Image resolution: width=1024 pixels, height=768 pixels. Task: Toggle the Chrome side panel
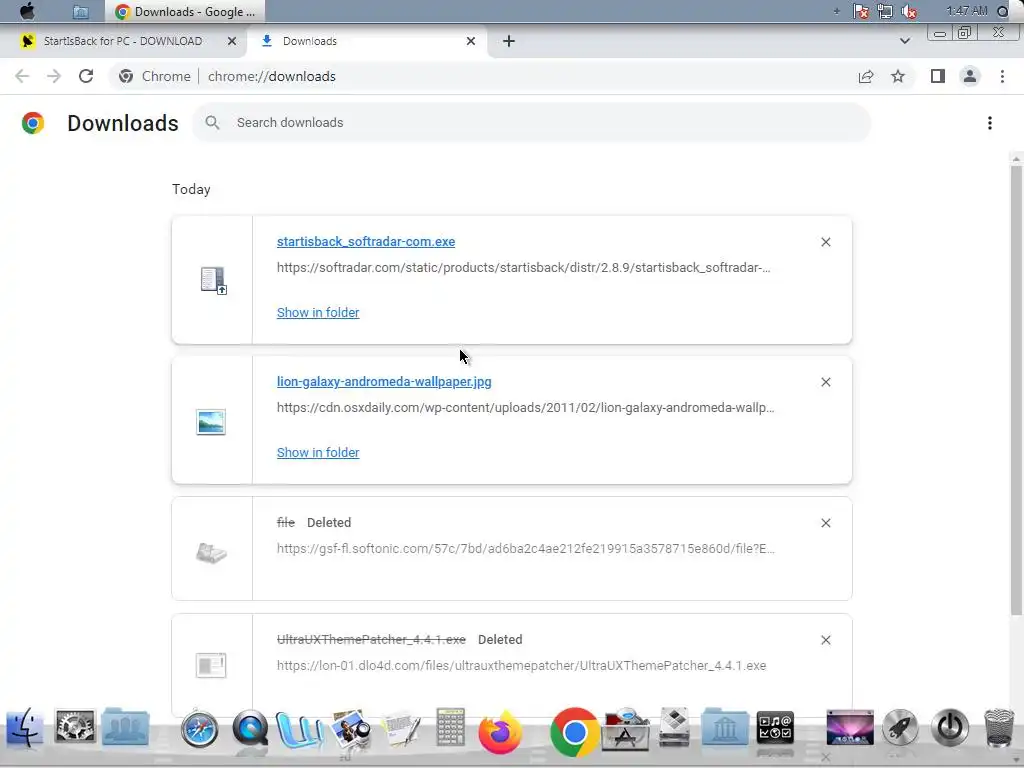[938, 76]
